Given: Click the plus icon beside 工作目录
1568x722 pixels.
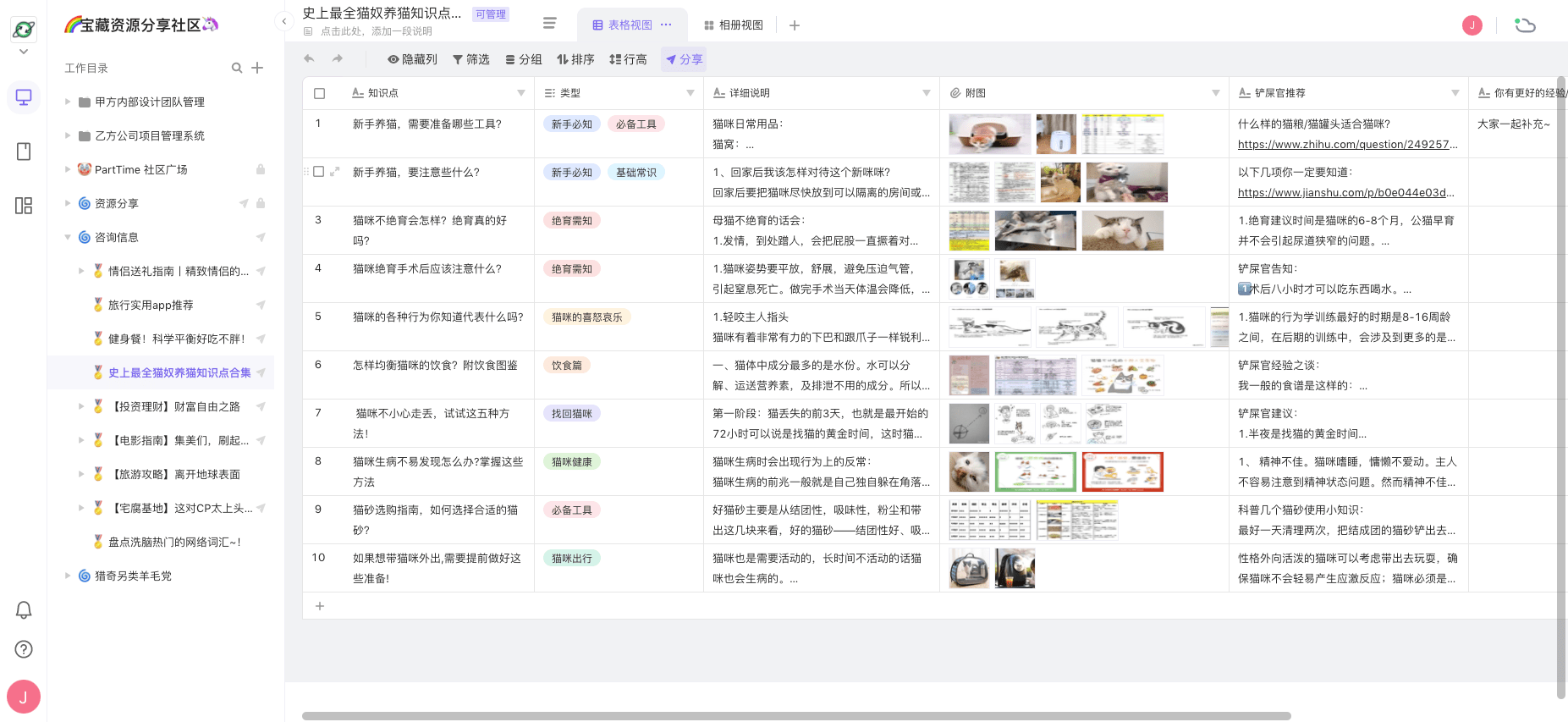Looking at the screenshot, I should pos(257,68).
